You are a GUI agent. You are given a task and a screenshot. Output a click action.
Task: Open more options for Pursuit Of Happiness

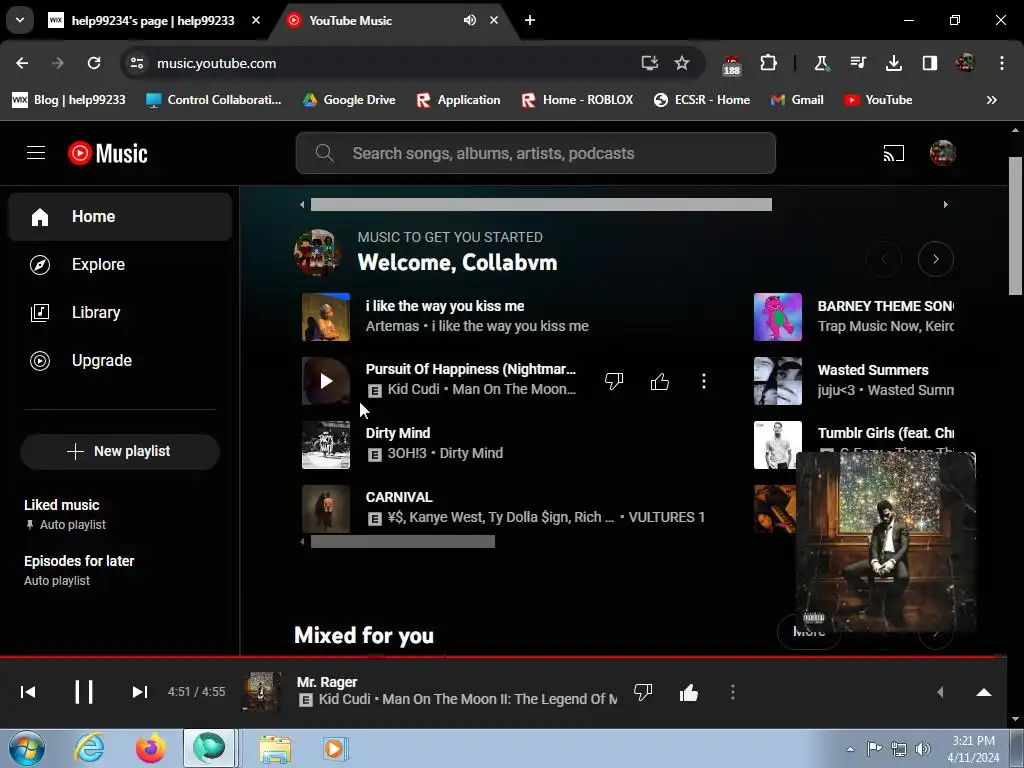(x=703, y=381)
